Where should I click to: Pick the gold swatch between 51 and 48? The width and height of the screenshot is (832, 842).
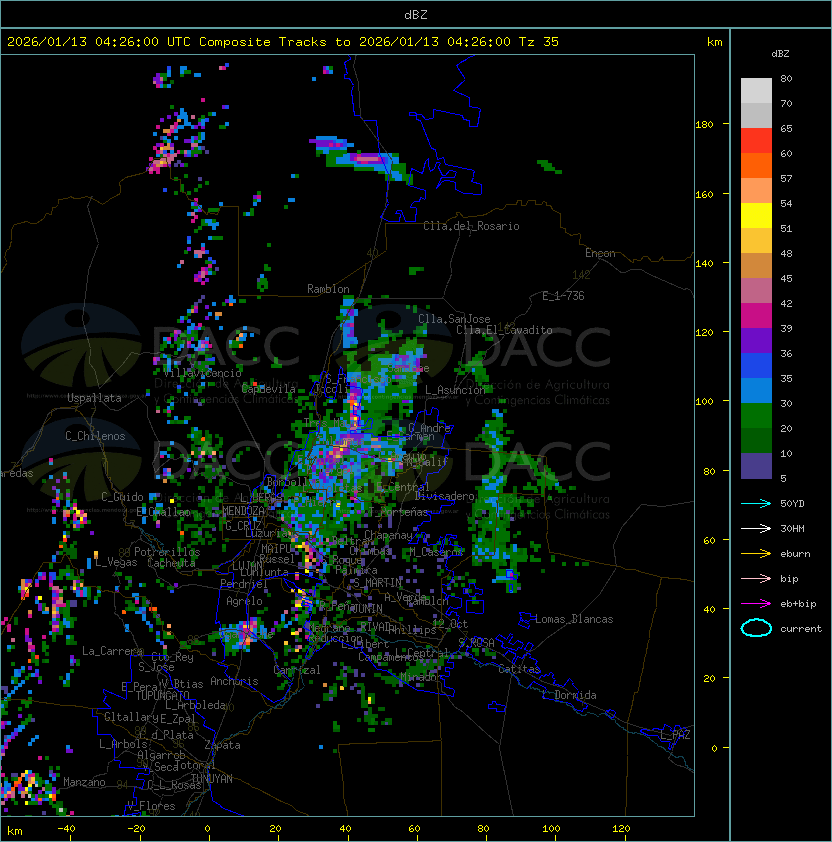[756, 241]
